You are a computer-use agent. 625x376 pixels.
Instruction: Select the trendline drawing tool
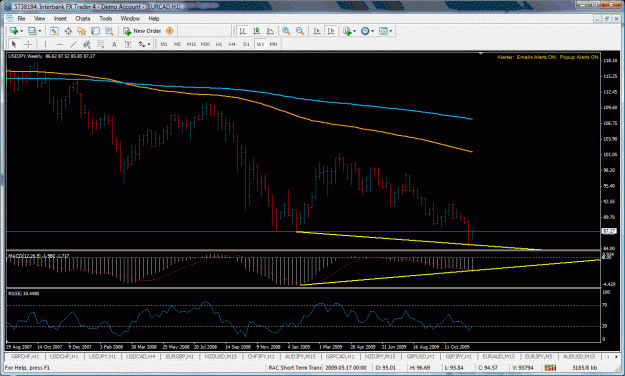pos(73,44)
